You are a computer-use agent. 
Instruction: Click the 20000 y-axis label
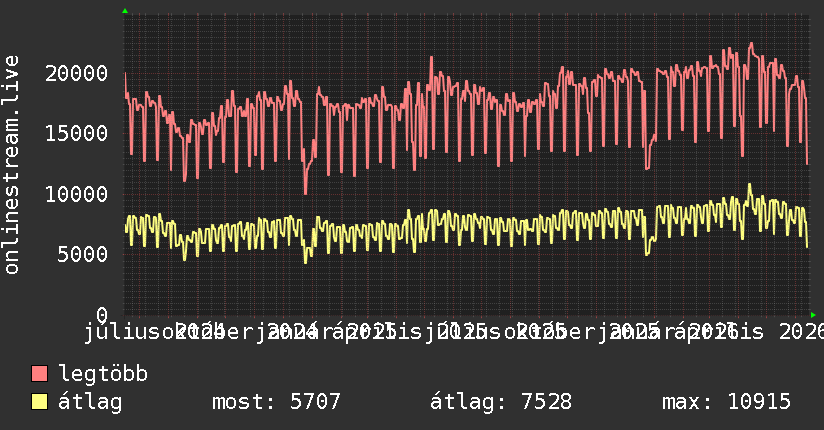77,73
